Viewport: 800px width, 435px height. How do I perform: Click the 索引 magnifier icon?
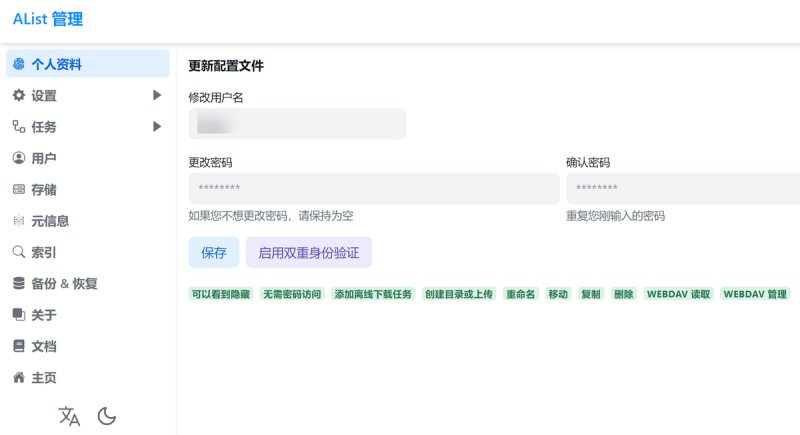(x=19, y=252)
